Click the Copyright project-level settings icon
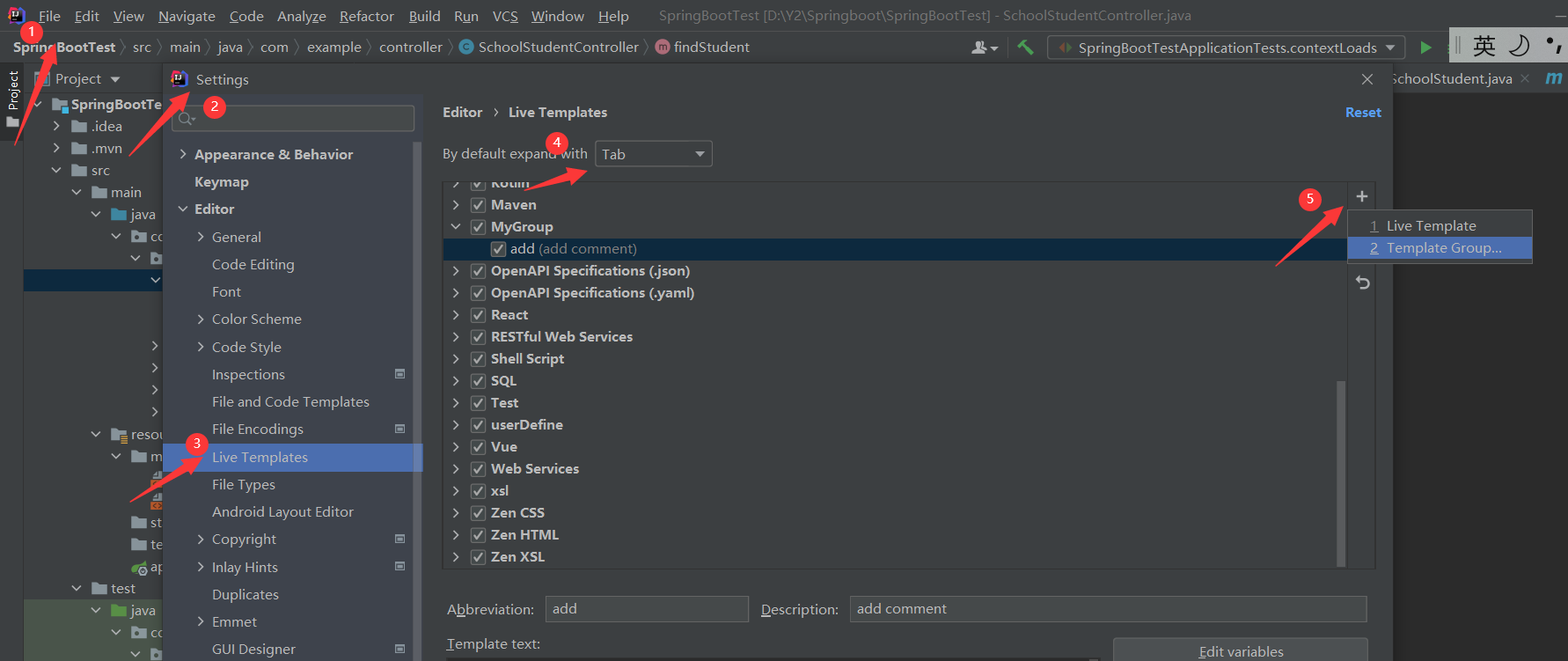Image resolution: width=1568 pixels, height=661 pixels. 399,539
